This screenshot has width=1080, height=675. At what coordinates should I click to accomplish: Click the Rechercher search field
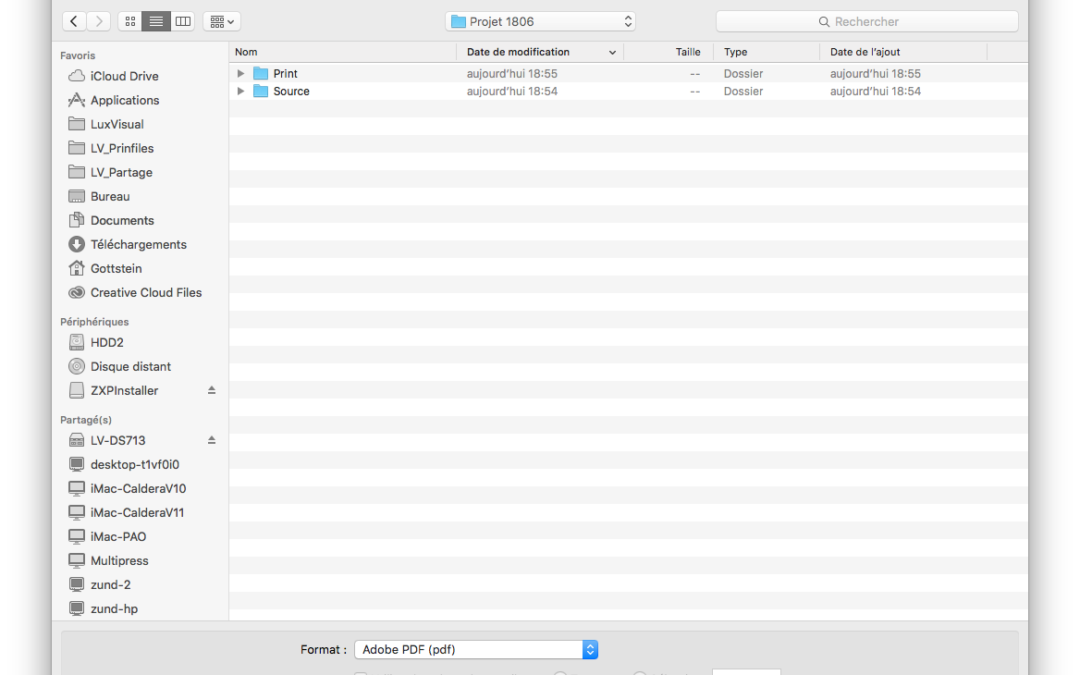coord(866,21)
